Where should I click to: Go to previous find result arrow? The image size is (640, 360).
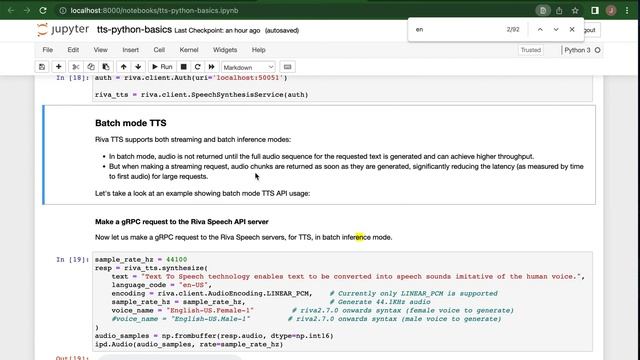coord(540,29)
